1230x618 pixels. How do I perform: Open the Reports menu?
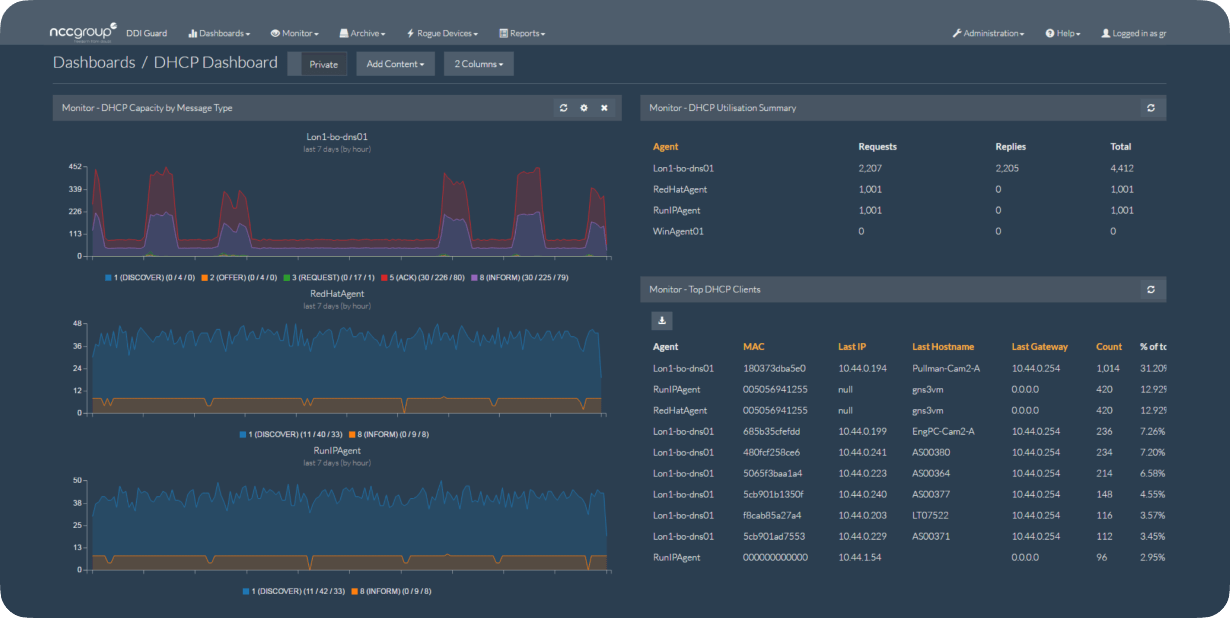point(522,33)
